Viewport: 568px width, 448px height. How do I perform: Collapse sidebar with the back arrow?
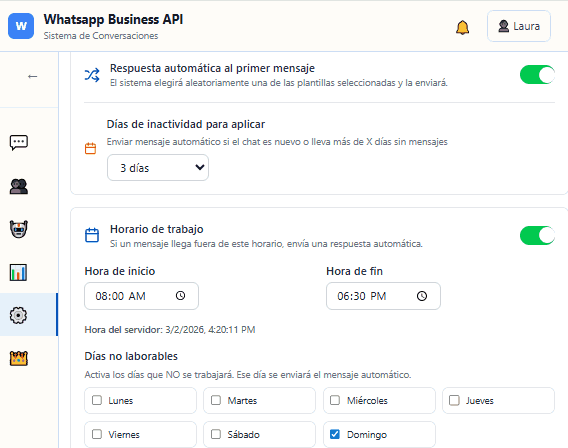pyautogui.click(x=33, y=76)
